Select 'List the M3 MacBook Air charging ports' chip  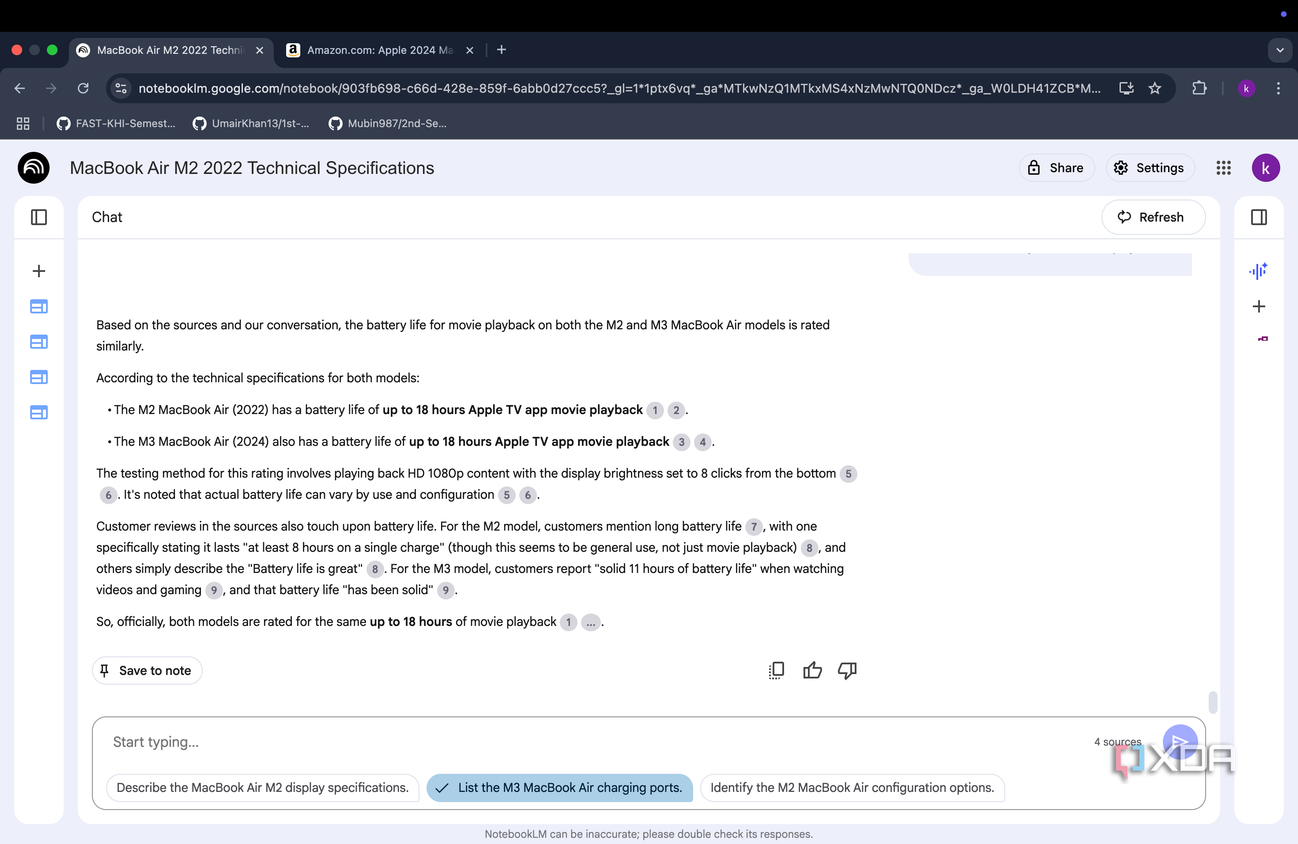[x=559, y=788]
